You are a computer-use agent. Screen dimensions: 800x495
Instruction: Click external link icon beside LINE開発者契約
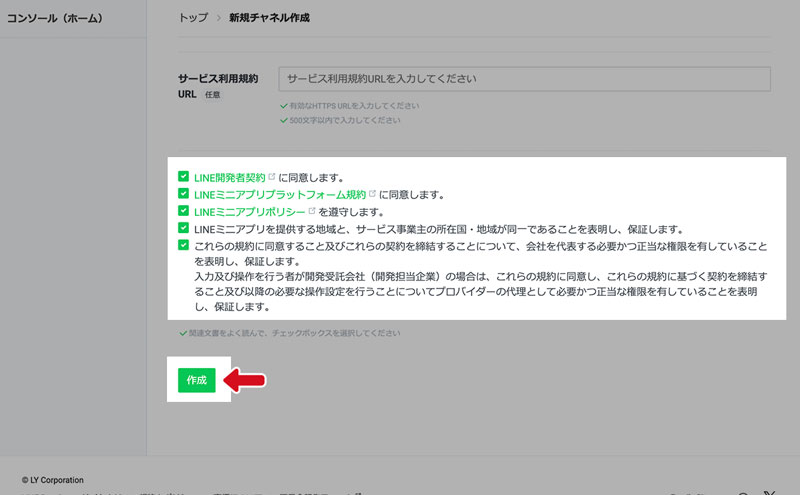click(271, 176)
